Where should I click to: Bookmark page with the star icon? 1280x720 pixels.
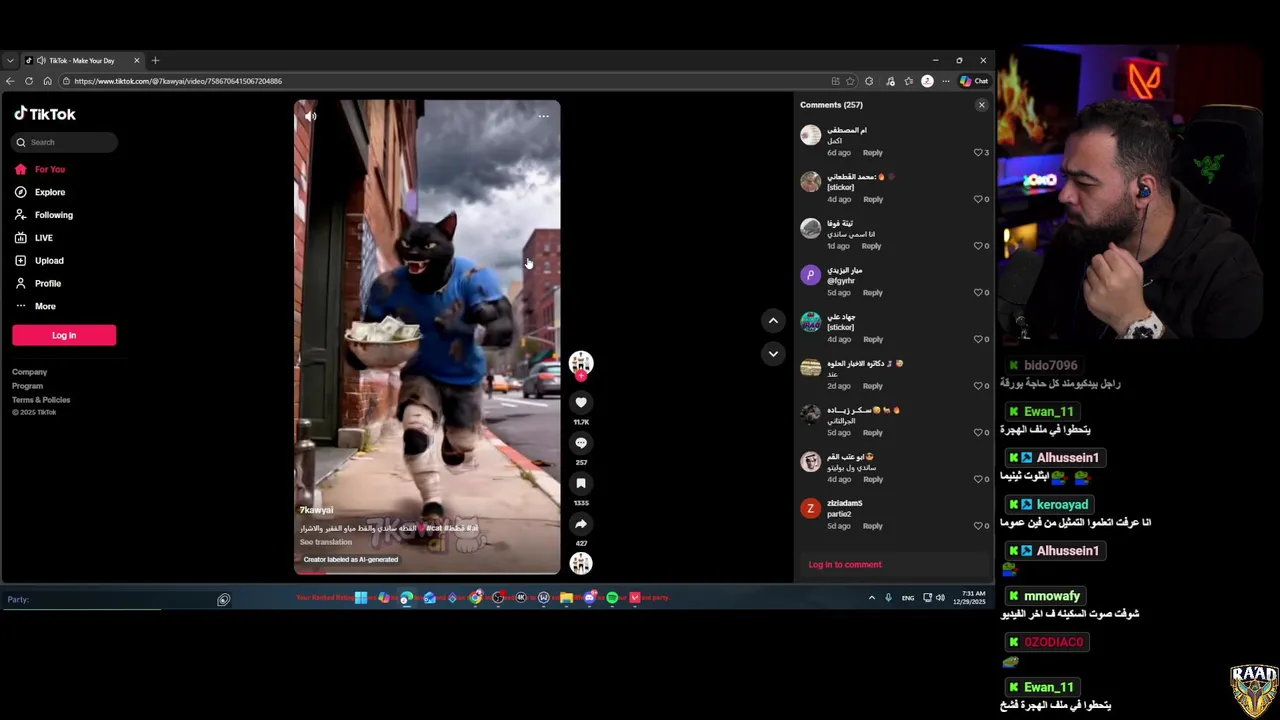[850, 81]
